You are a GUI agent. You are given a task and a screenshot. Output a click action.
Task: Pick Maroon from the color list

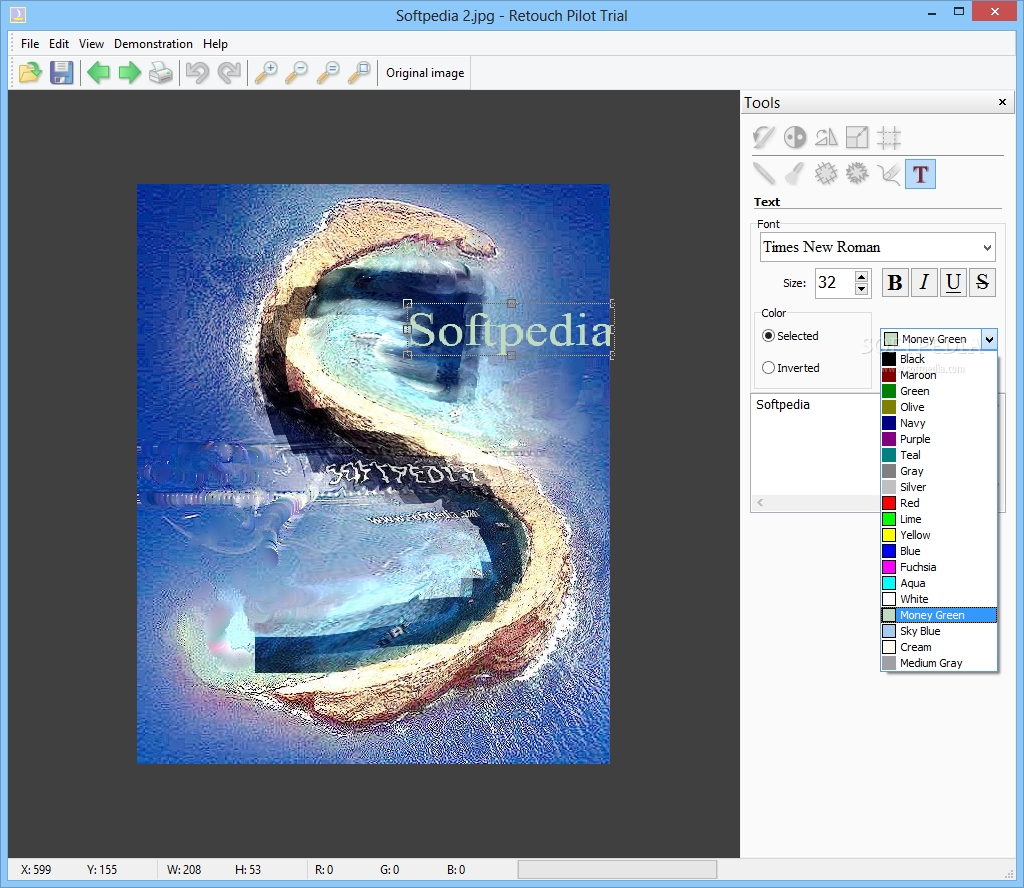(x=939, y=375)
